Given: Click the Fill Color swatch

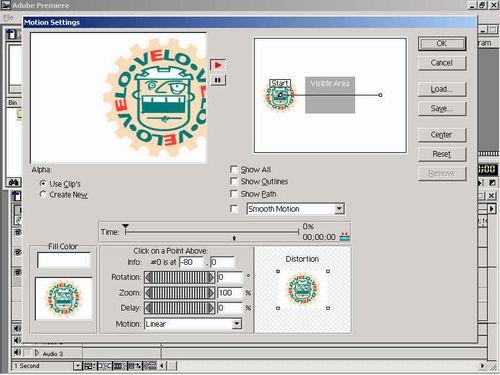Looking at the screenshot, I should point(64,260).
